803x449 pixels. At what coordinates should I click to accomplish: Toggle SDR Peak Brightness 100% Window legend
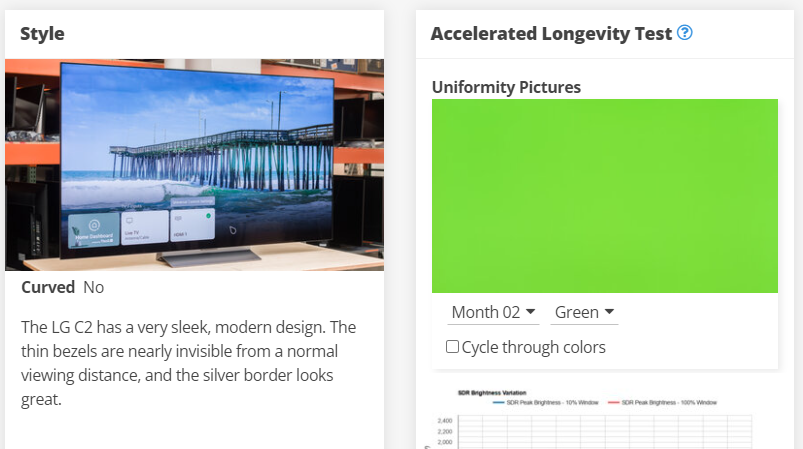tap(662, 402)
